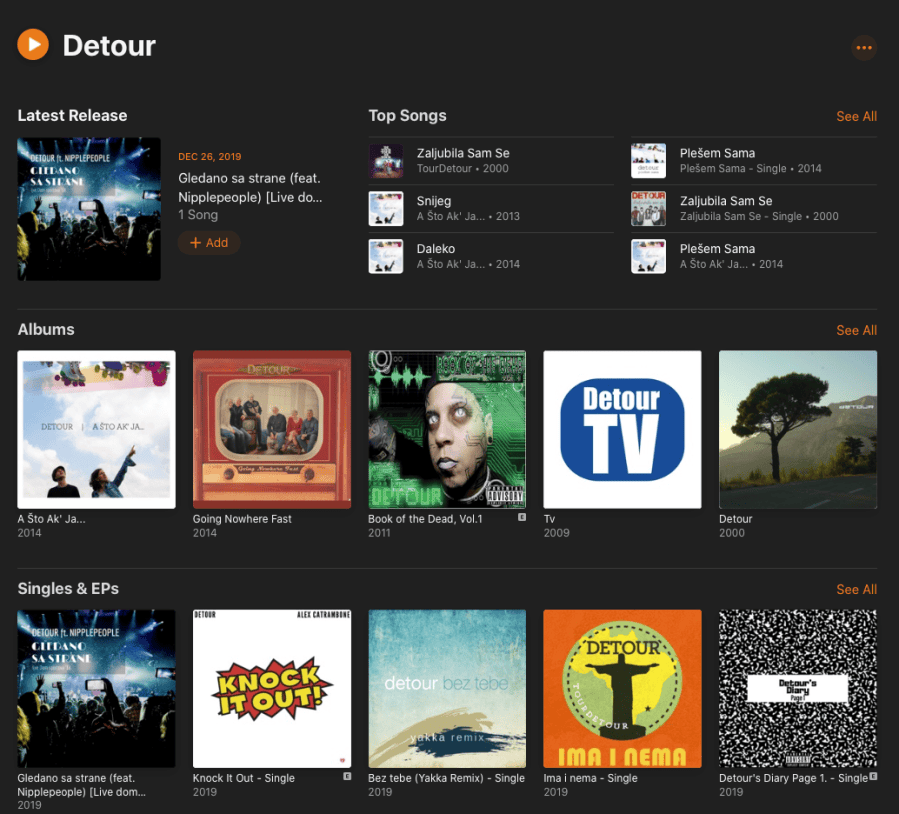Open Detour's Diary Page 1 single cover
This screenshot has height=814, width=899.
pos(798,688)
